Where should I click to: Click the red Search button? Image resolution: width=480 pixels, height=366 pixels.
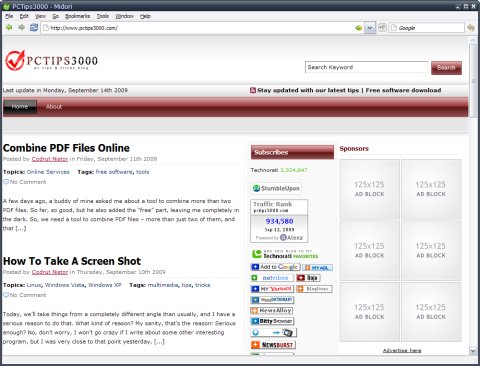[x=446, y=68]
